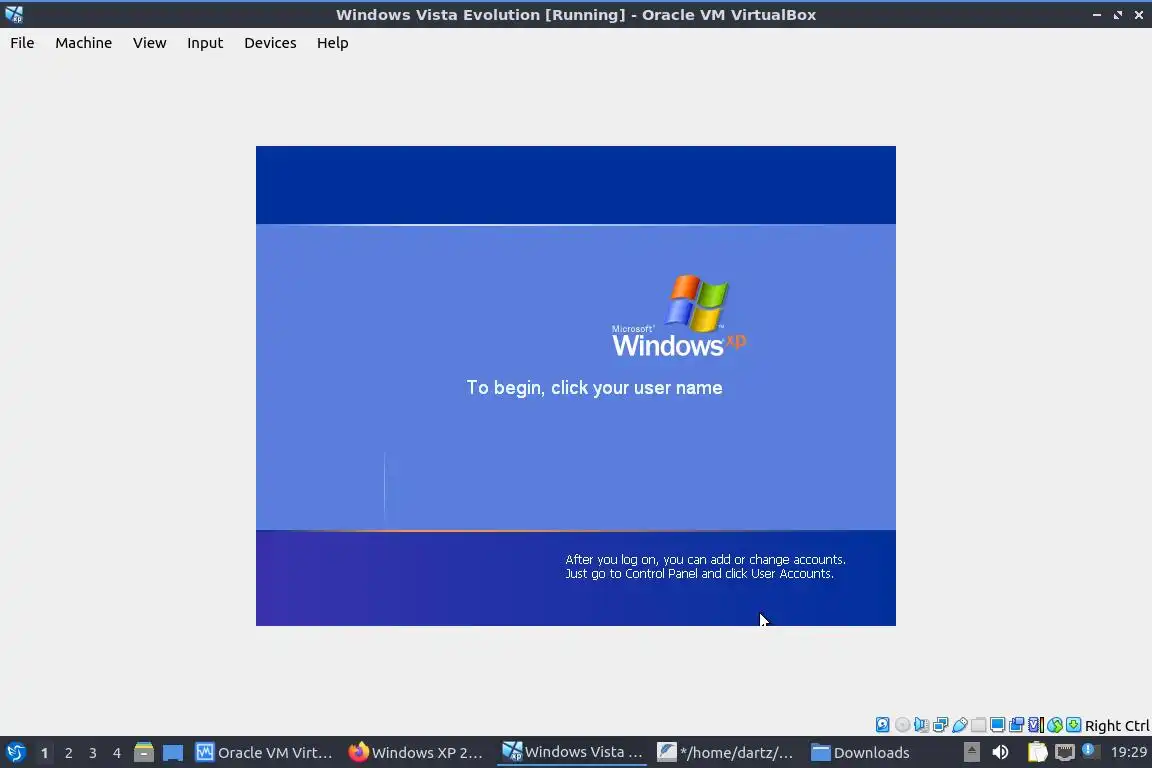Open the Machine menu
The image size is (1152, 768).
click(x=83, y=43)
